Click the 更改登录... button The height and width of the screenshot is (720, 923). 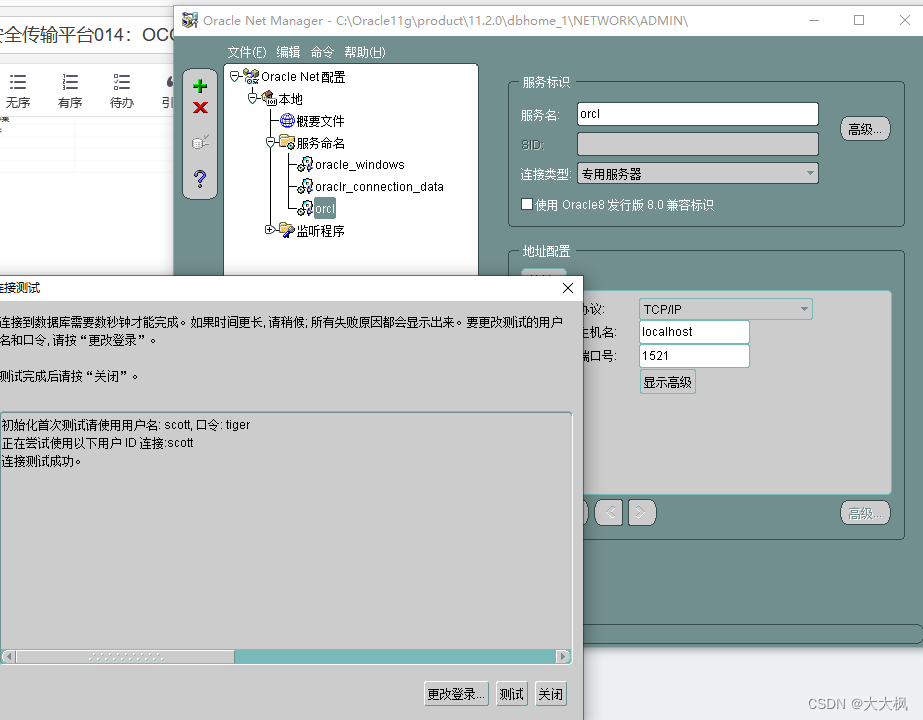(x=456, y=694)
